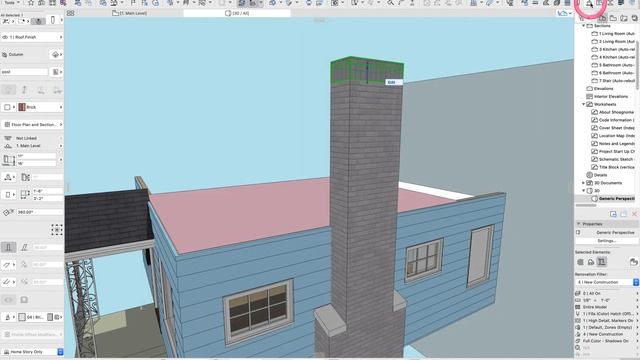
Task: Select Details in Navigator
Action: (x=597, y=175)
